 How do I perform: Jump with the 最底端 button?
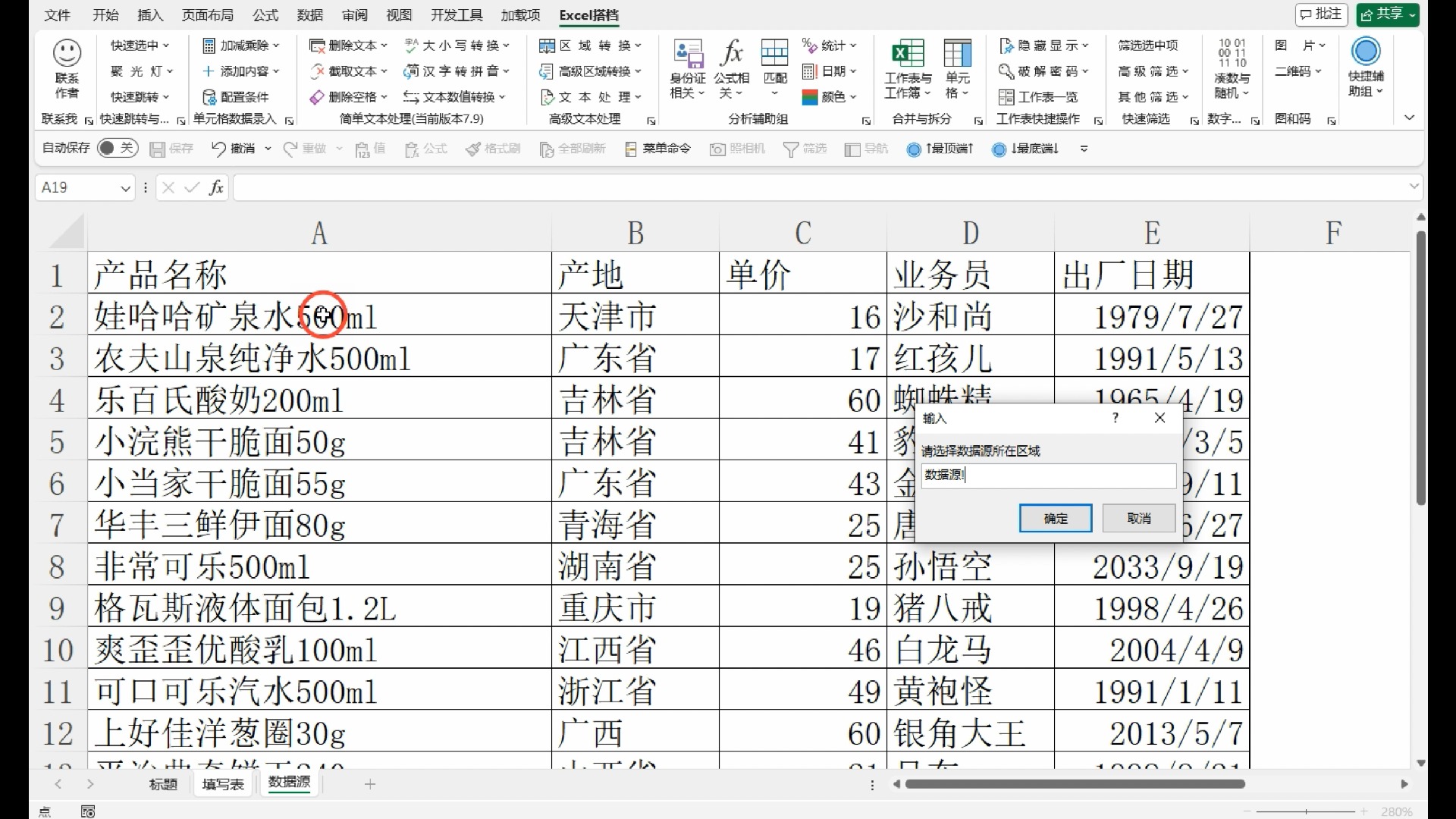1025,149
